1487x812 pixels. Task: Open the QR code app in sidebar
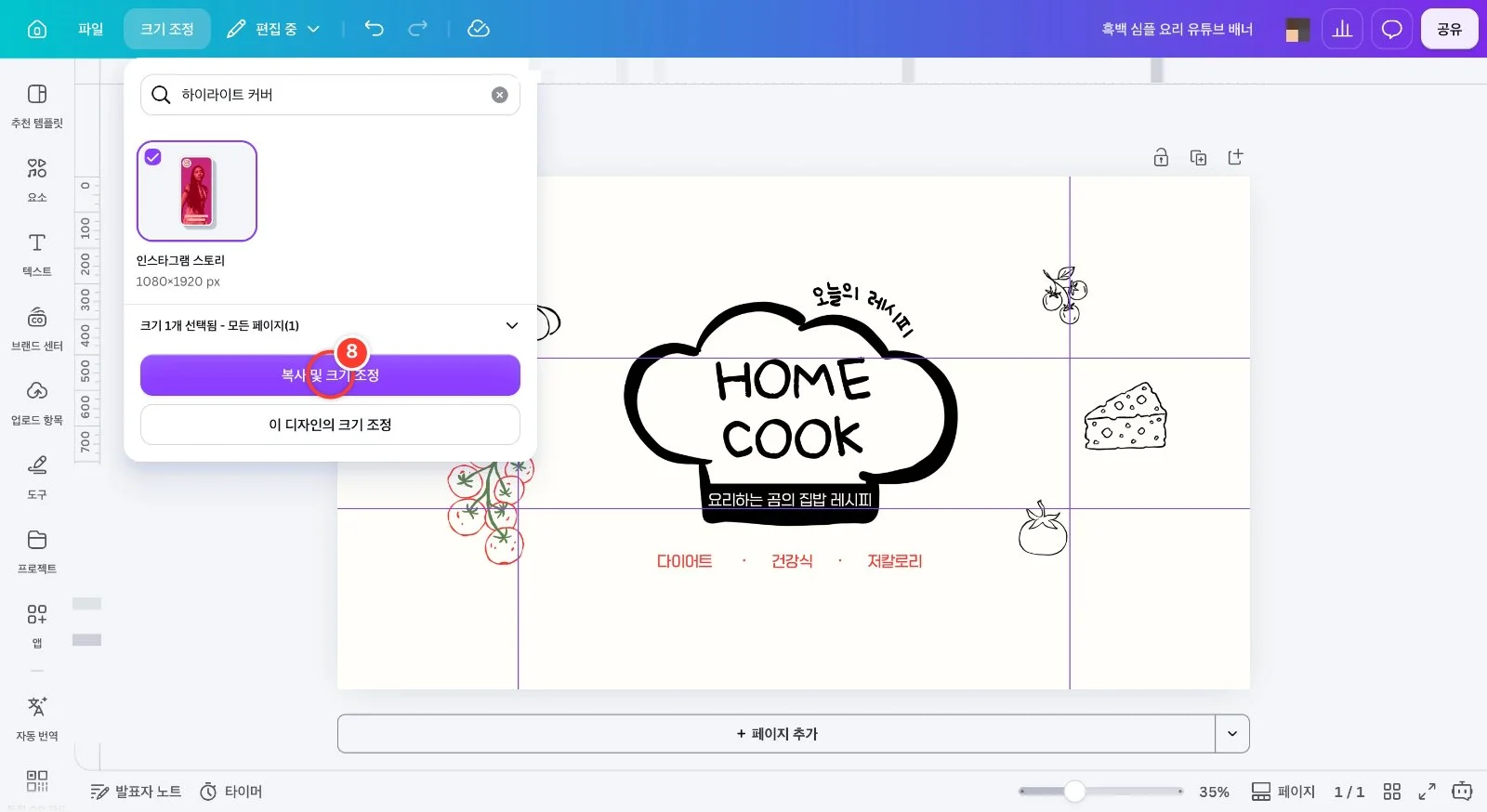37,780
